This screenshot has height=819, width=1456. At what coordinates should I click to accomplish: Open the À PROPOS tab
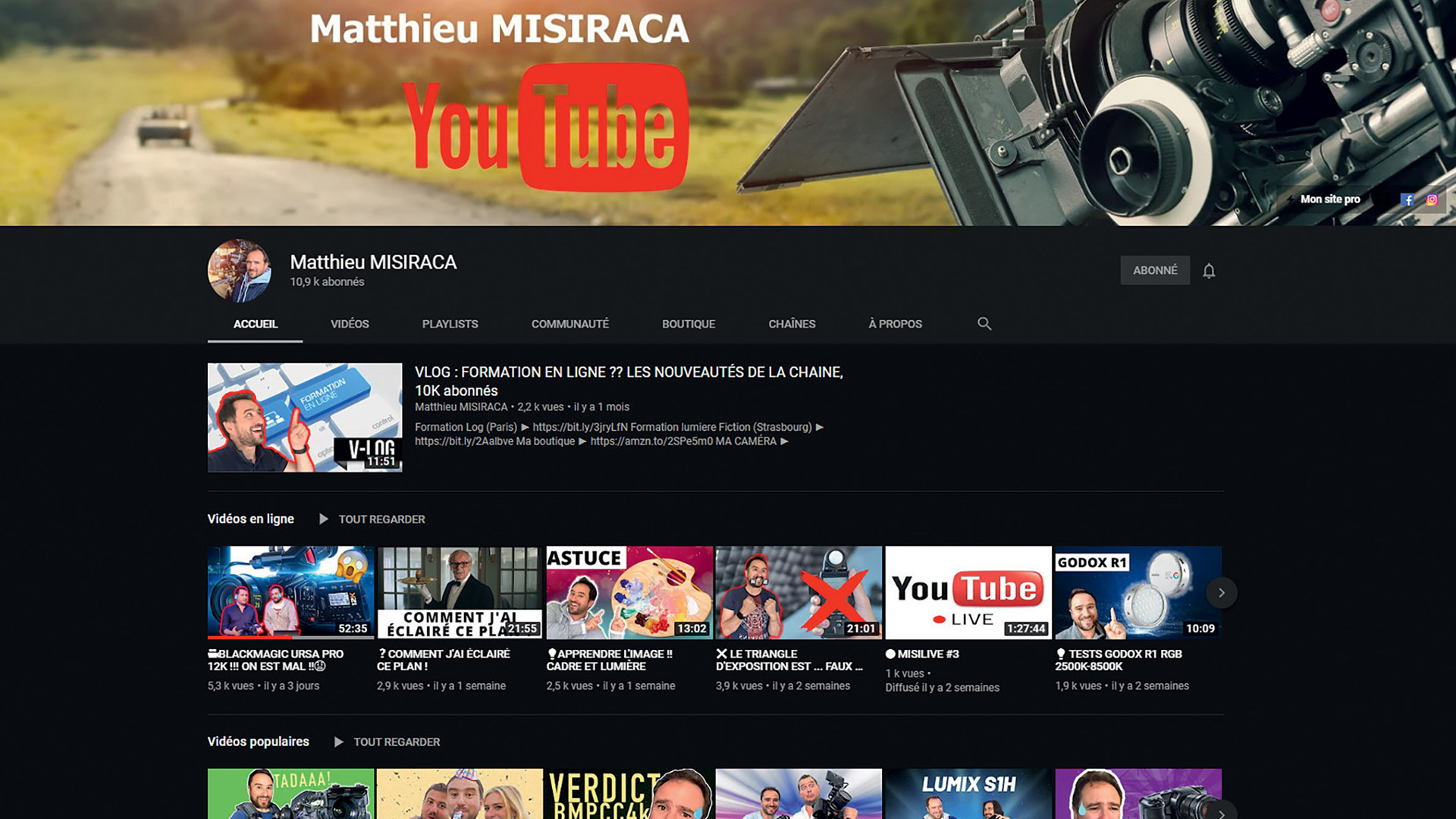pyautogui.click(x=895, y=324)
